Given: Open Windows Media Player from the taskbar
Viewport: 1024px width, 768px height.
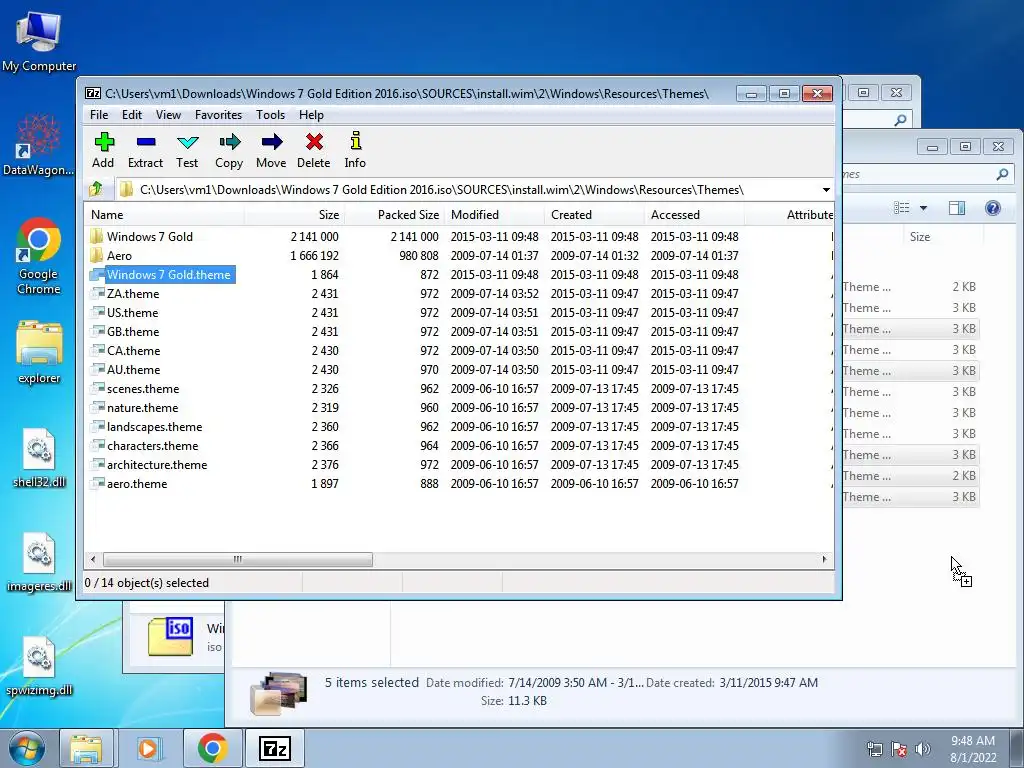Looking at the screenshot, I should pyautogui.click(x=148, y=748).
